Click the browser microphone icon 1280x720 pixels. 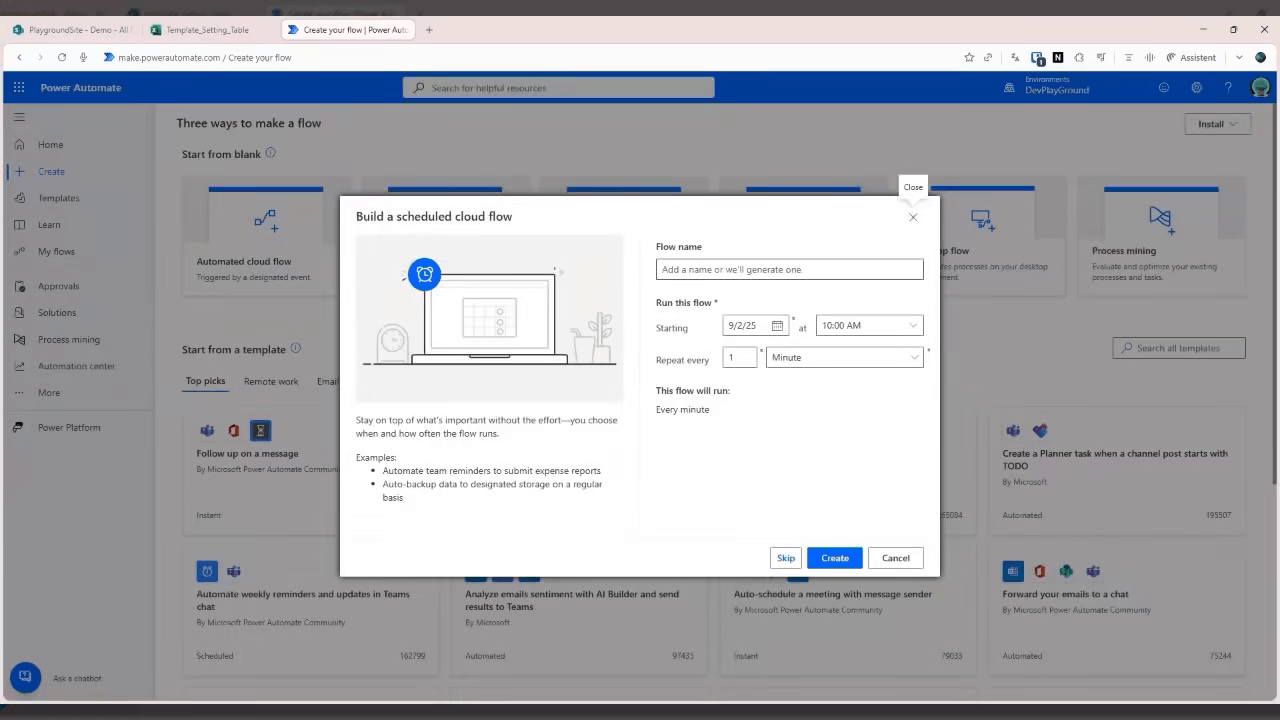tap(83, 58)
